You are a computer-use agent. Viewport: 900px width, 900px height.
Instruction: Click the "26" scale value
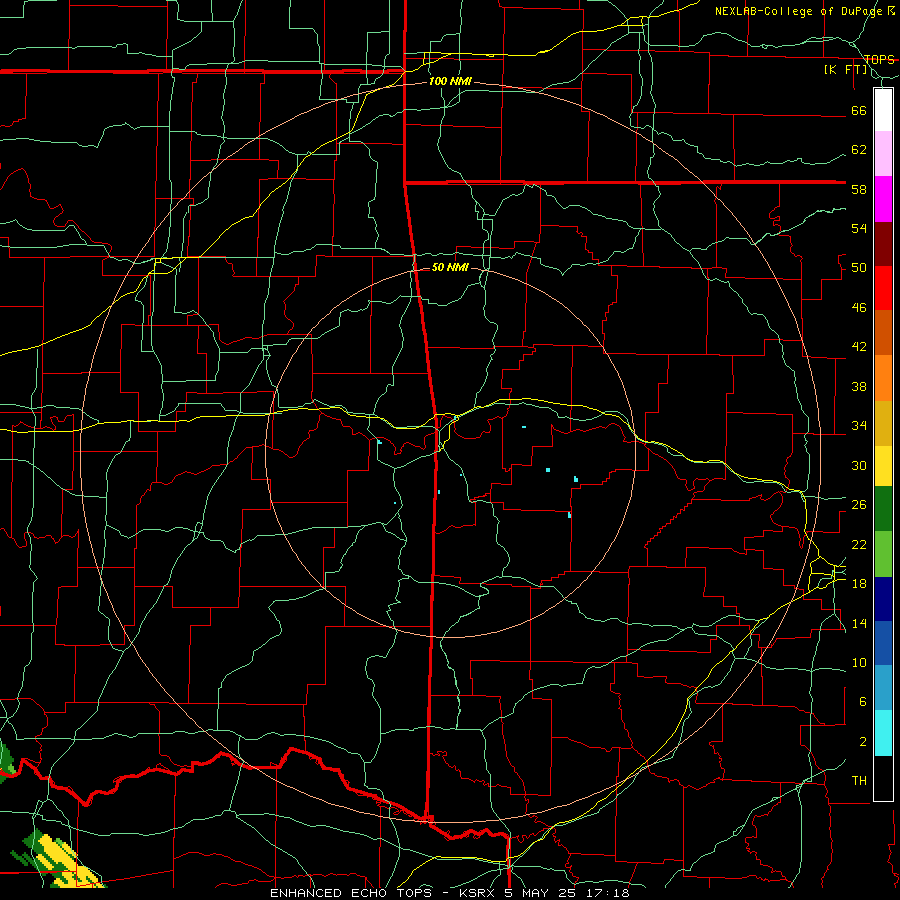click(859, 505)
